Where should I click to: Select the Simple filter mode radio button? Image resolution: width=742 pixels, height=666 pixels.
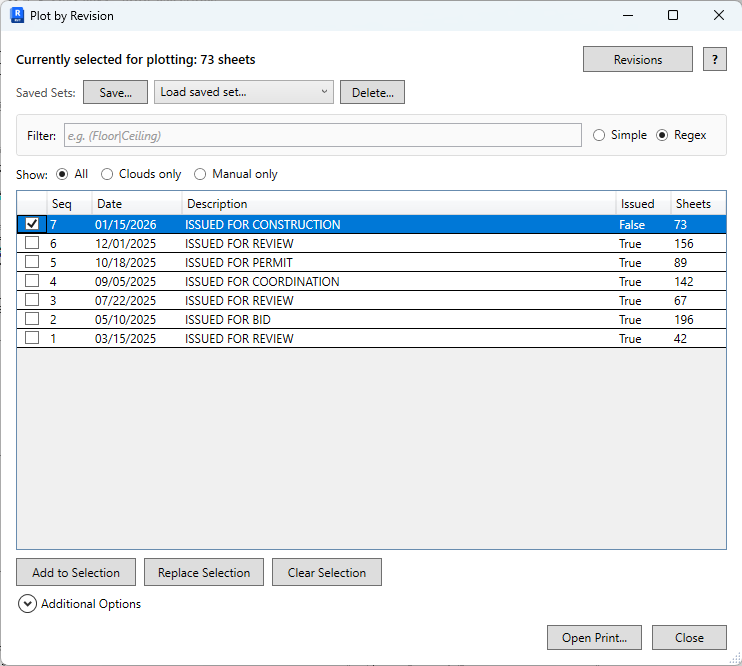point(600,135)
